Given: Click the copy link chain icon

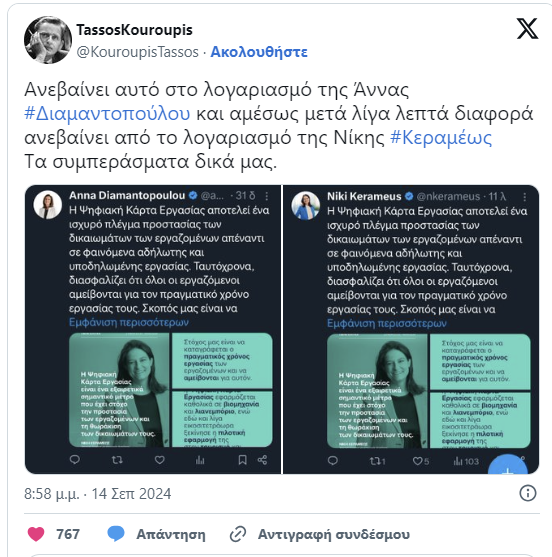Looking at the screenshot, I should coord(238,534).
